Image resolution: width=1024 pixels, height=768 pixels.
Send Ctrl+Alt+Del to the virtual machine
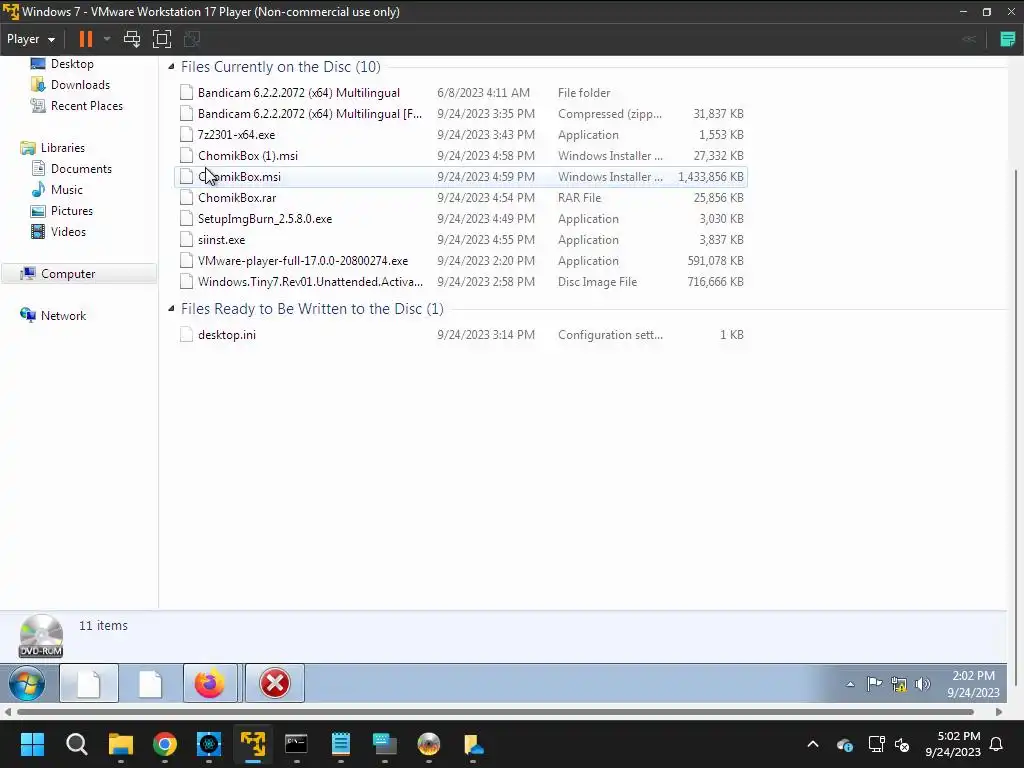click(x=132, y=39)
